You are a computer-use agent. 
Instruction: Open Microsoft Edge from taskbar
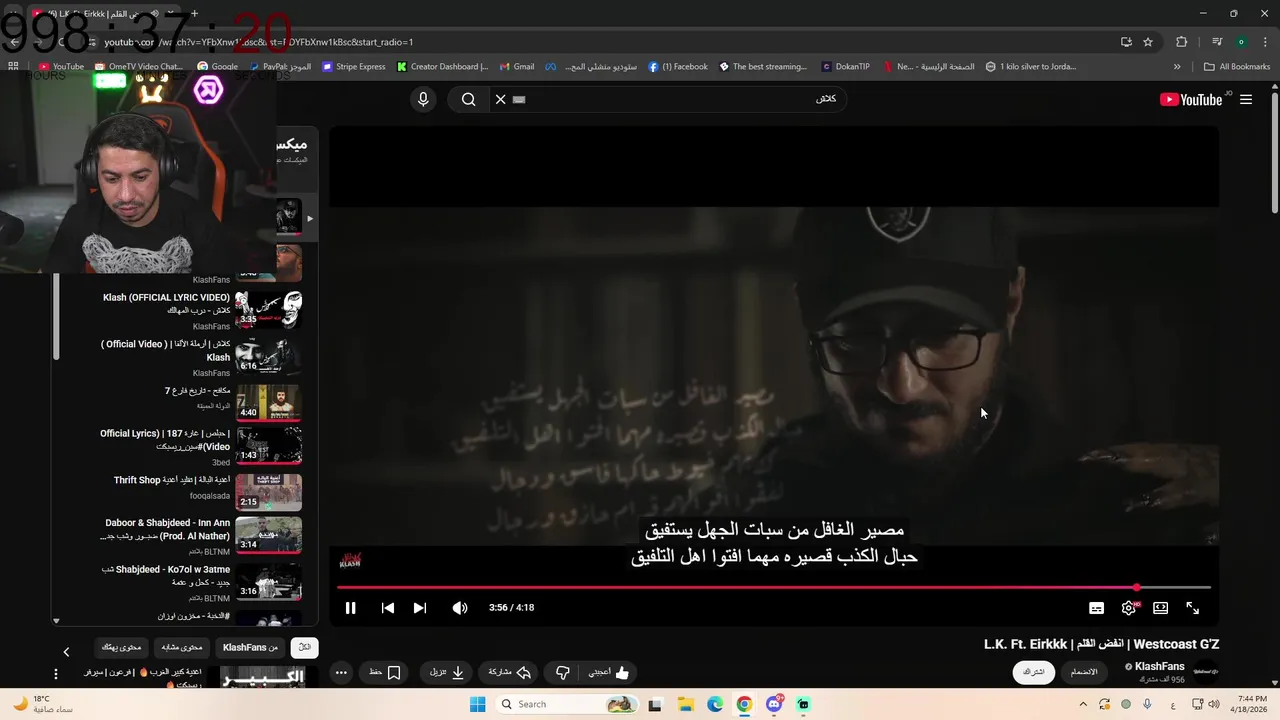[715, 704]
